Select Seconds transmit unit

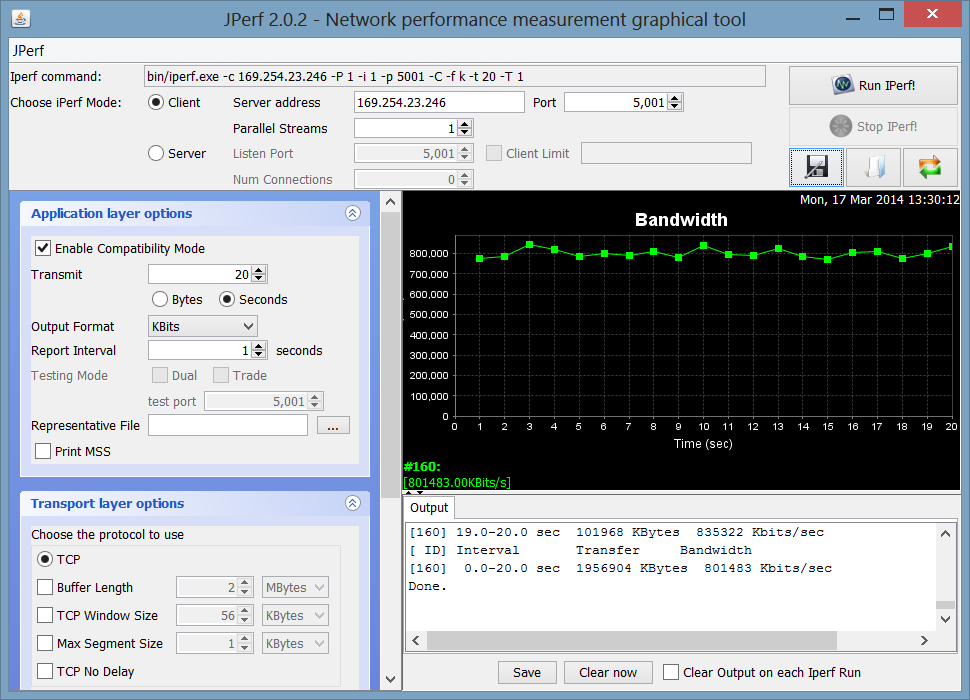(227, 299)
